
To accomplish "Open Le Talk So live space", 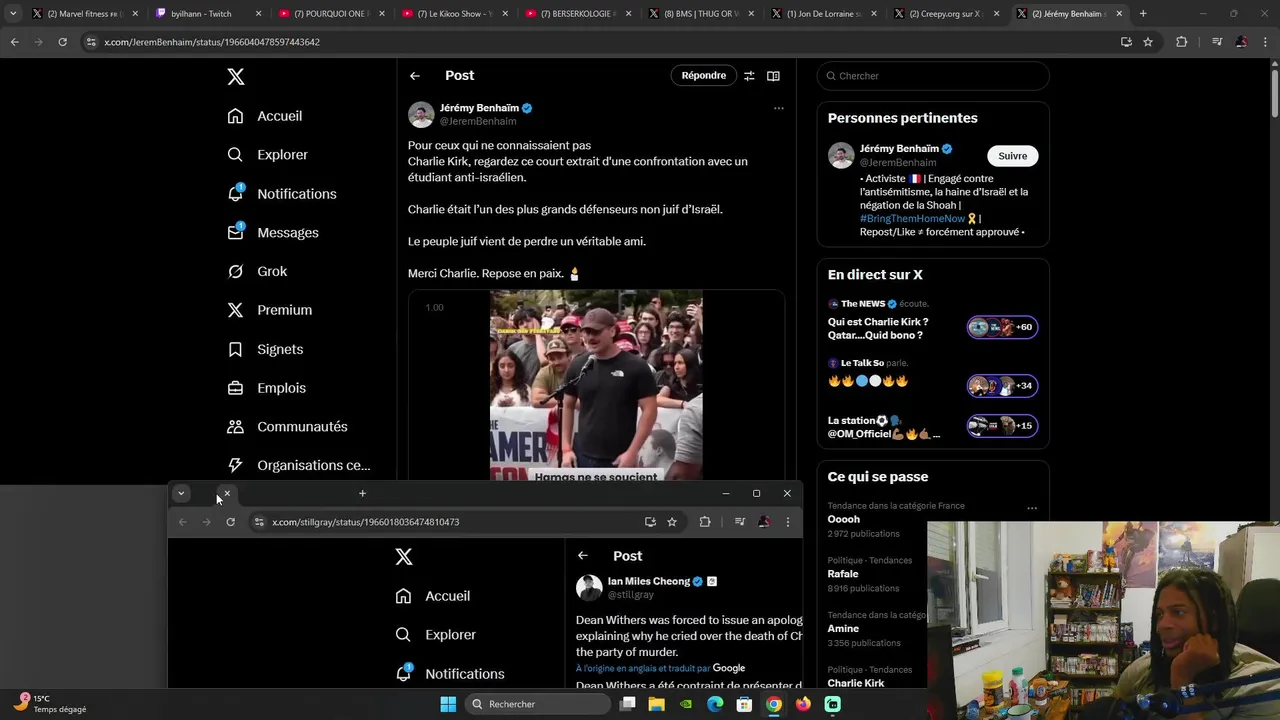I will tap(868, 381).
